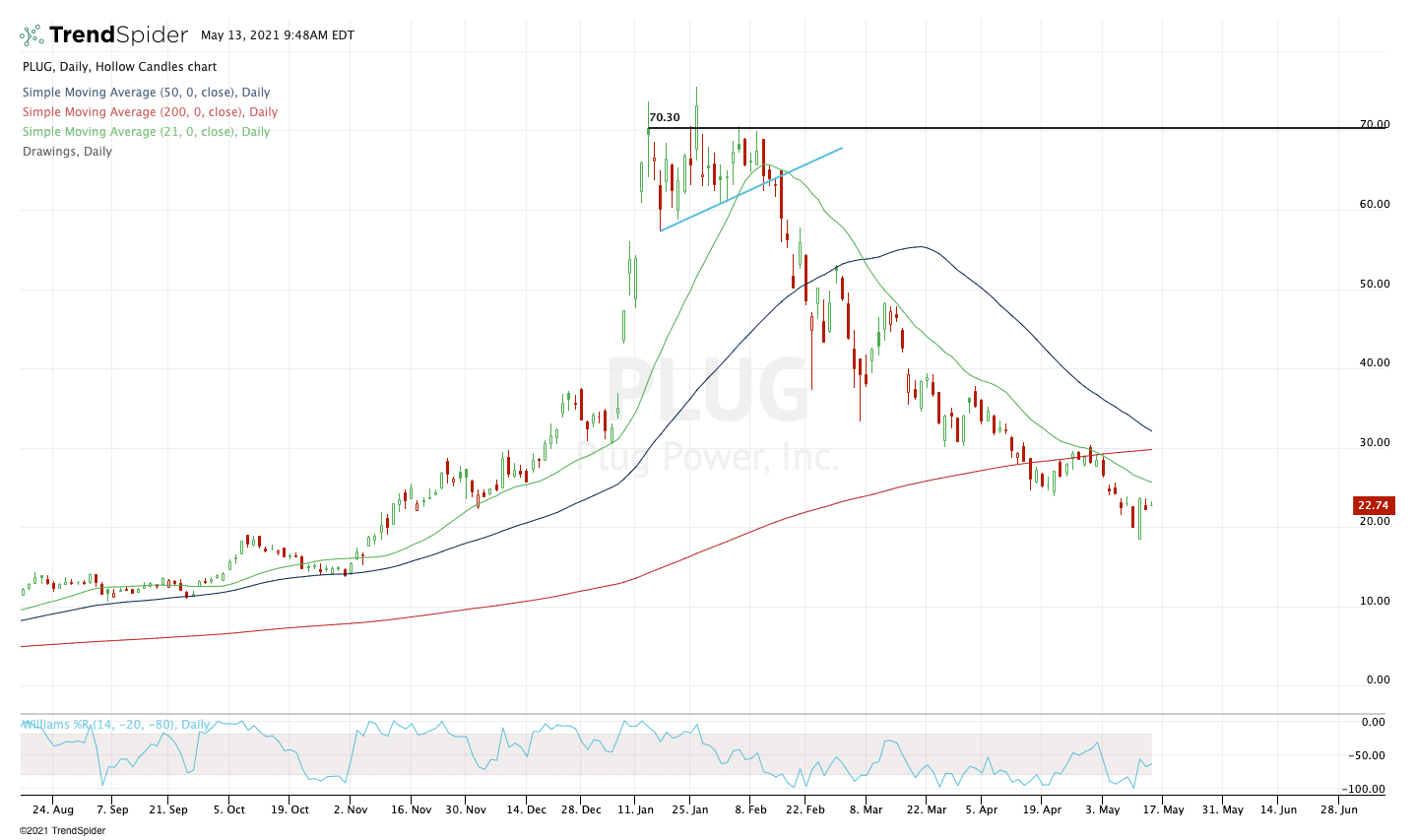
Task: Click the 31. May date label
Action: tap(1221, 810)
